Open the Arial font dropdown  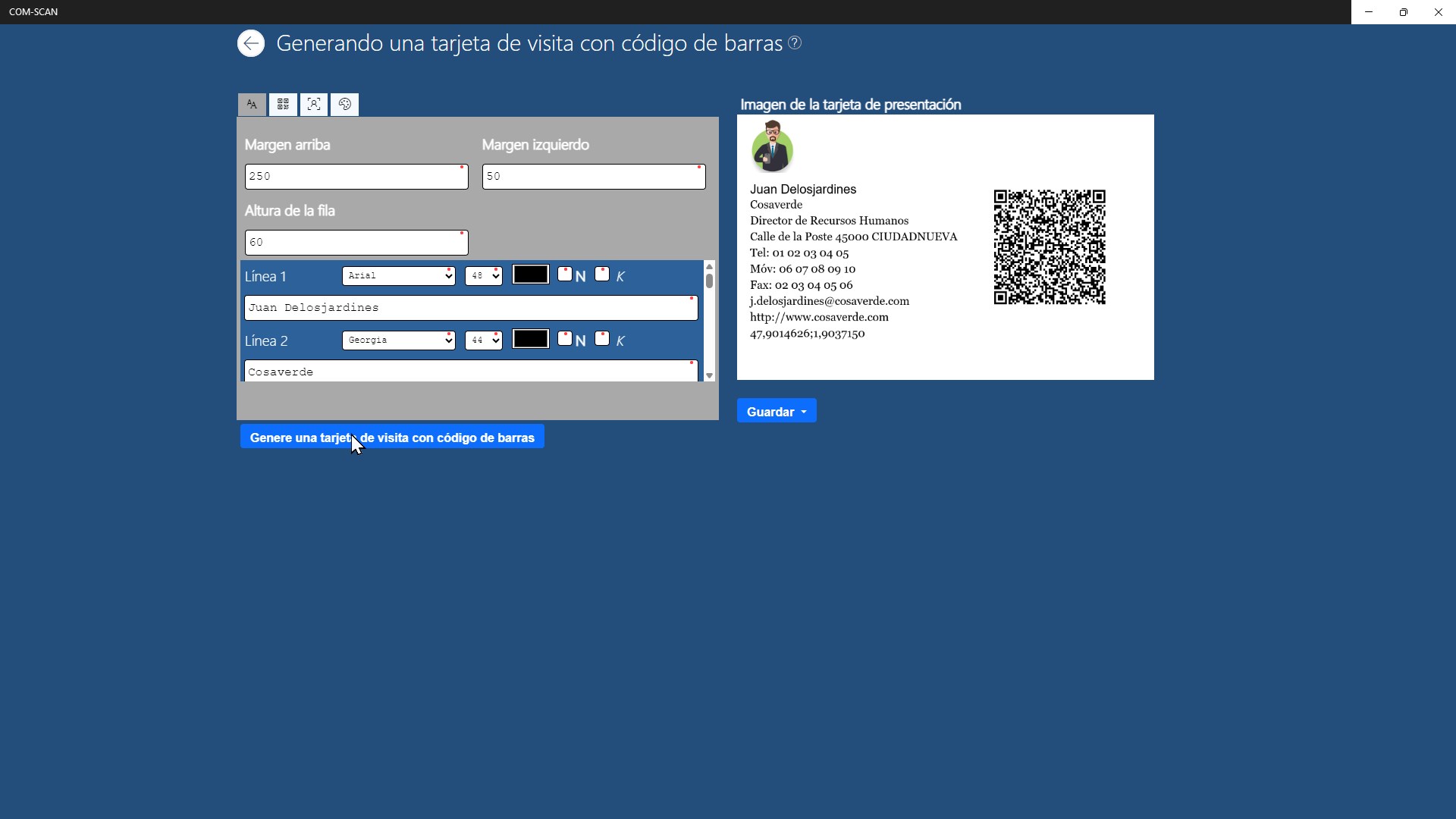(x=398, y=276)
